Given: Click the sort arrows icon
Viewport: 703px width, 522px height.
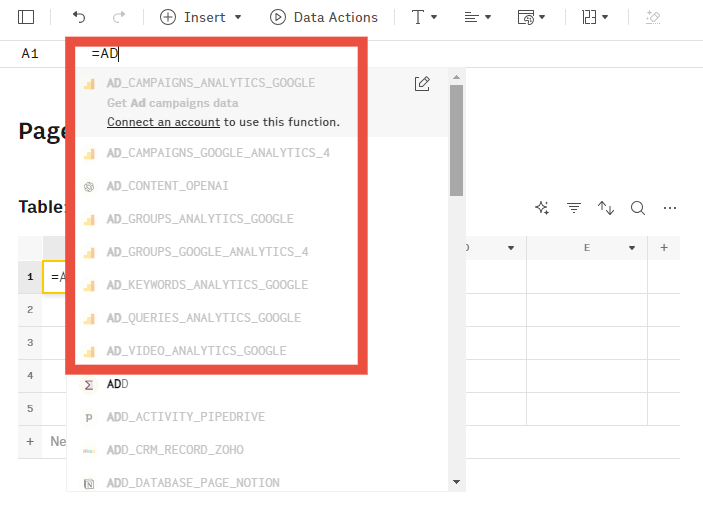Looking at the screenshot, I should pyautogui.click(x=606, y=208).
